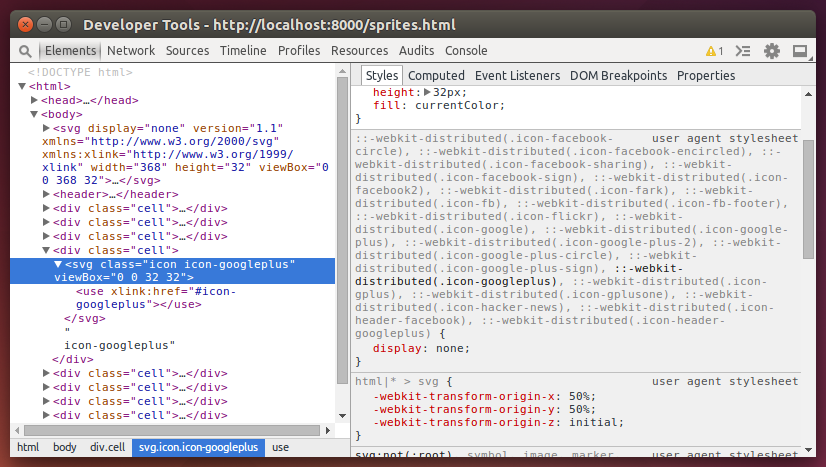This screenshot has height=467, width=826.
Task: Open the Properties sidebar tab
Action: coord(706,76)
